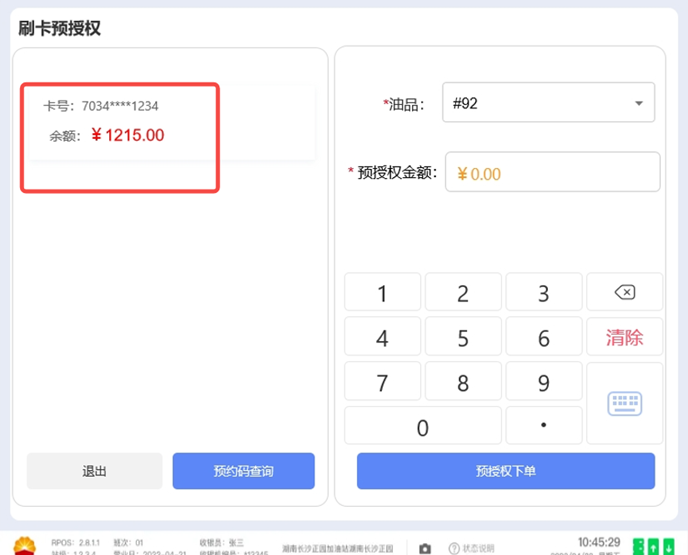Click the 预授权金额 input field
This screenshot has height=555, width=688.
click(552, 173)
